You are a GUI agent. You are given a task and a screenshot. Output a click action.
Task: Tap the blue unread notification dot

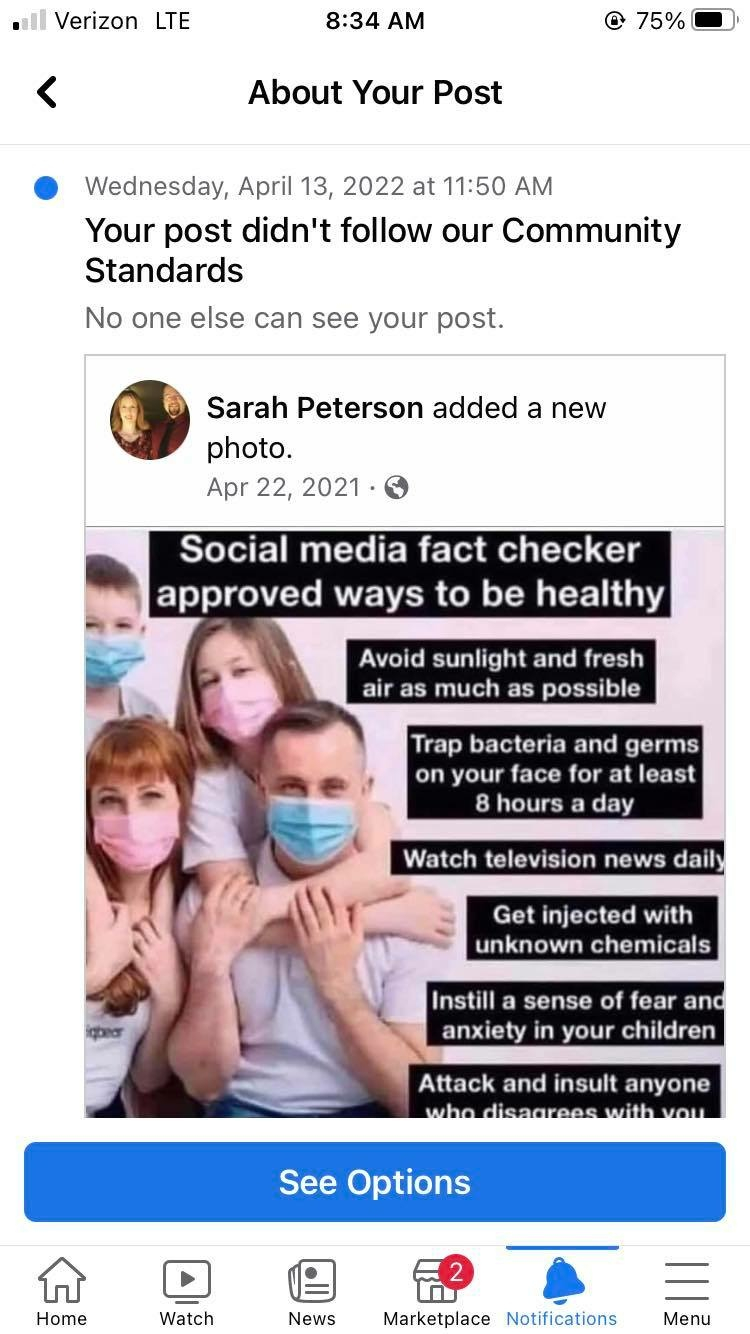pyautogui.click(x=46, y=187)
